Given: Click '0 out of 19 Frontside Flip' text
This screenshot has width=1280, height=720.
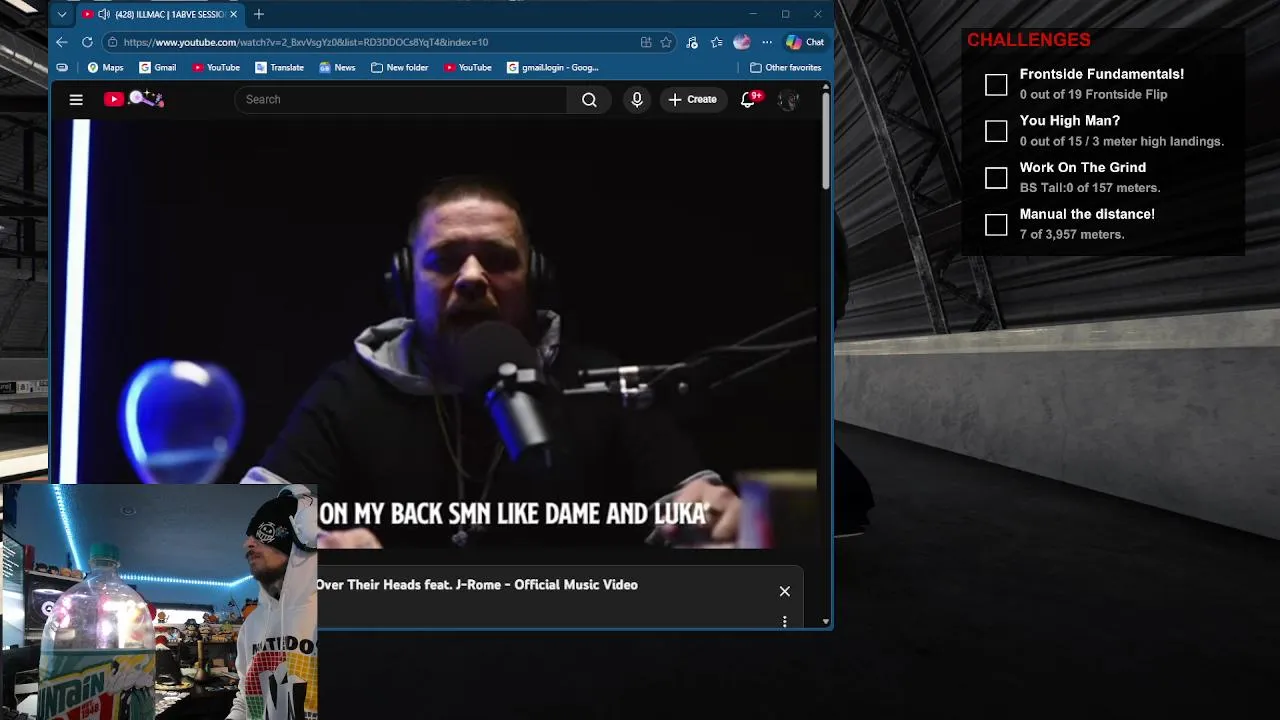Looking at the screenshot, I should (1093, 95).
